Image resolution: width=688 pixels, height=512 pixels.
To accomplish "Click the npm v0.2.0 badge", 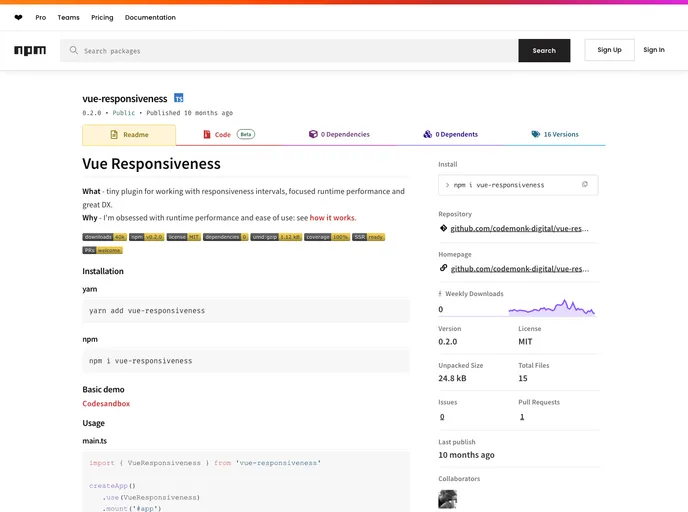I will point(147,237).
